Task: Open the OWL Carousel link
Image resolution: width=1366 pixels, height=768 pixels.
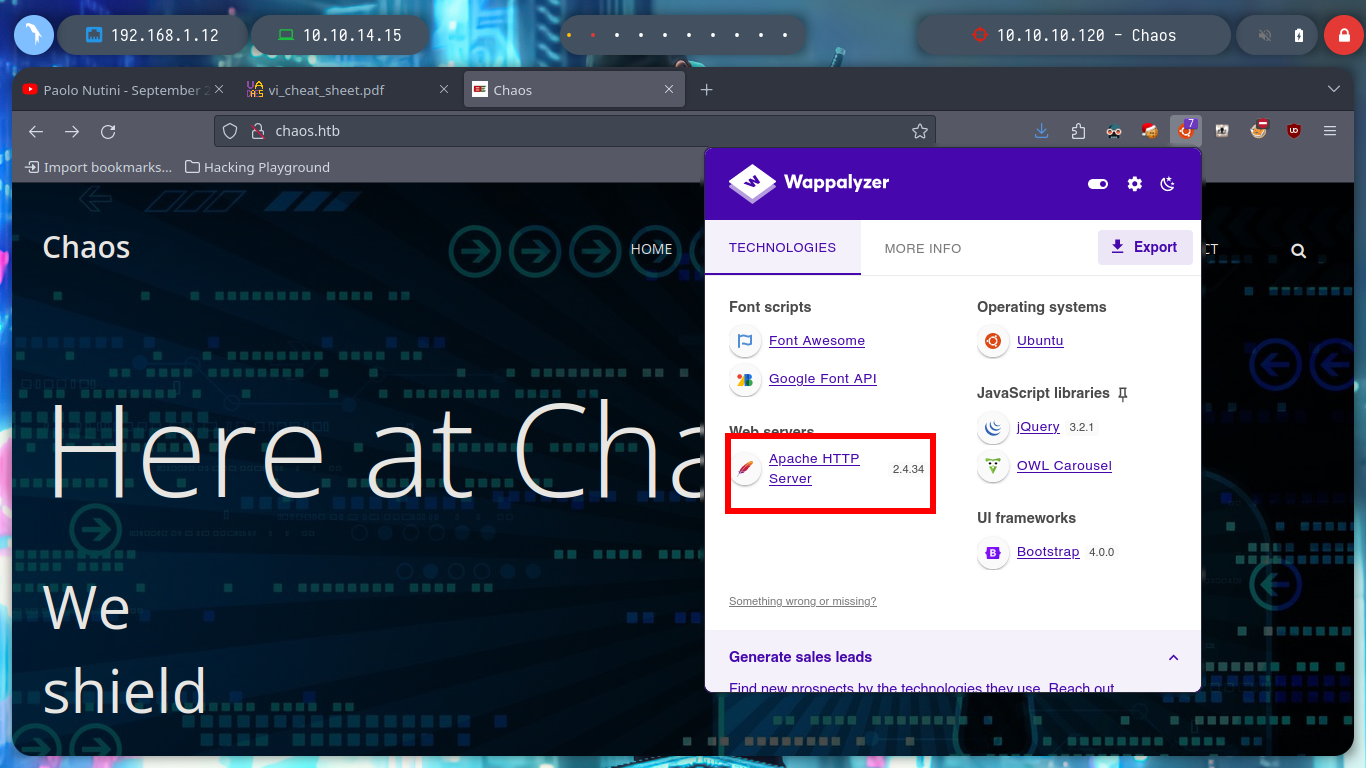Action: pos(1064,466)
